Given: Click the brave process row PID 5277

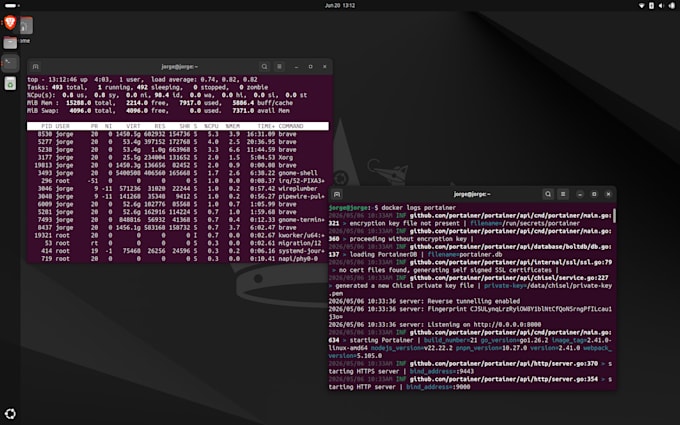Looking at the screenshot, I should point(178,142).
